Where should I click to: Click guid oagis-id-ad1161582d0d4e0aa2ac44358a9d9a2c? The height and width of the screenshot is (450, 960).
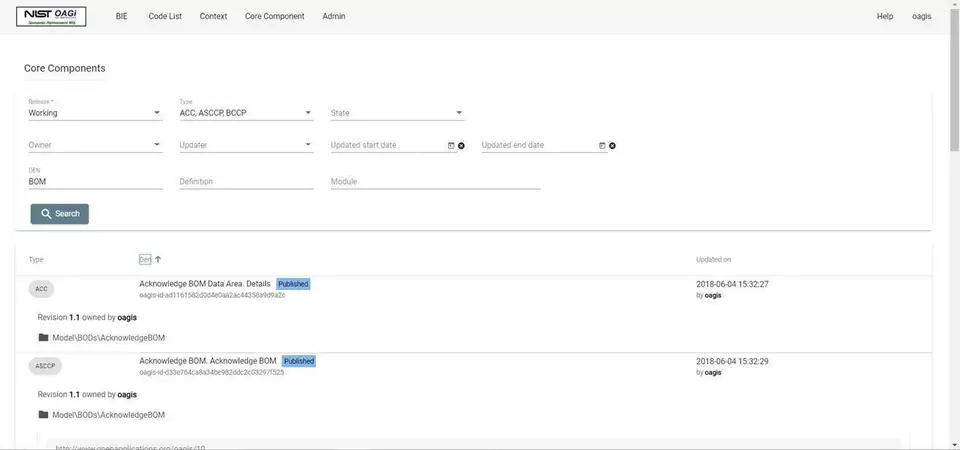pos(212,295)
